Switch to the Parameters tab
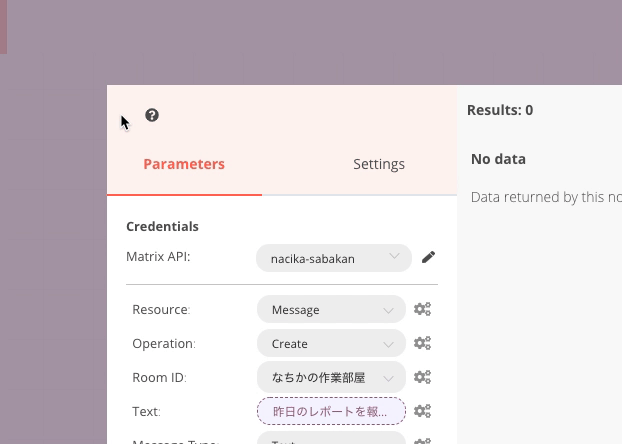This screenshot has height=444, width=622. click(x=184, y=164)
